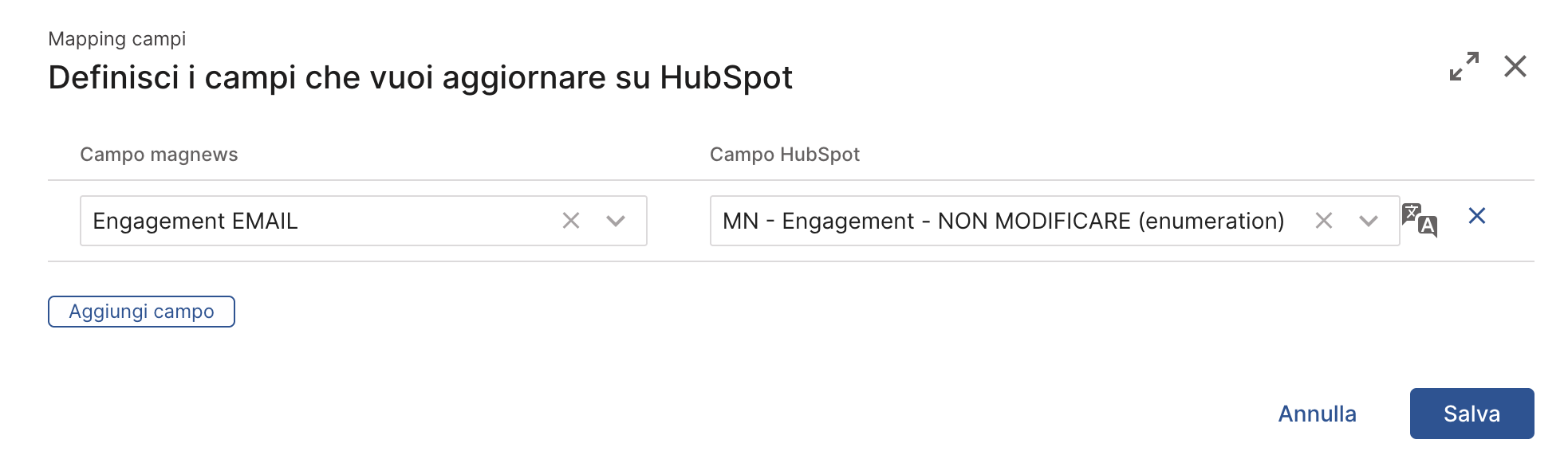Cancel with the Annulla link
The height and width of the screenshot is (459, 1568).
click(x=1317, y=414)
